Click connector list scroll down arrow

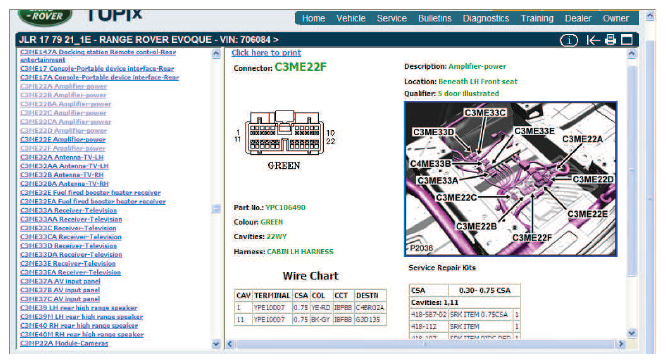(x=216, y=344)
